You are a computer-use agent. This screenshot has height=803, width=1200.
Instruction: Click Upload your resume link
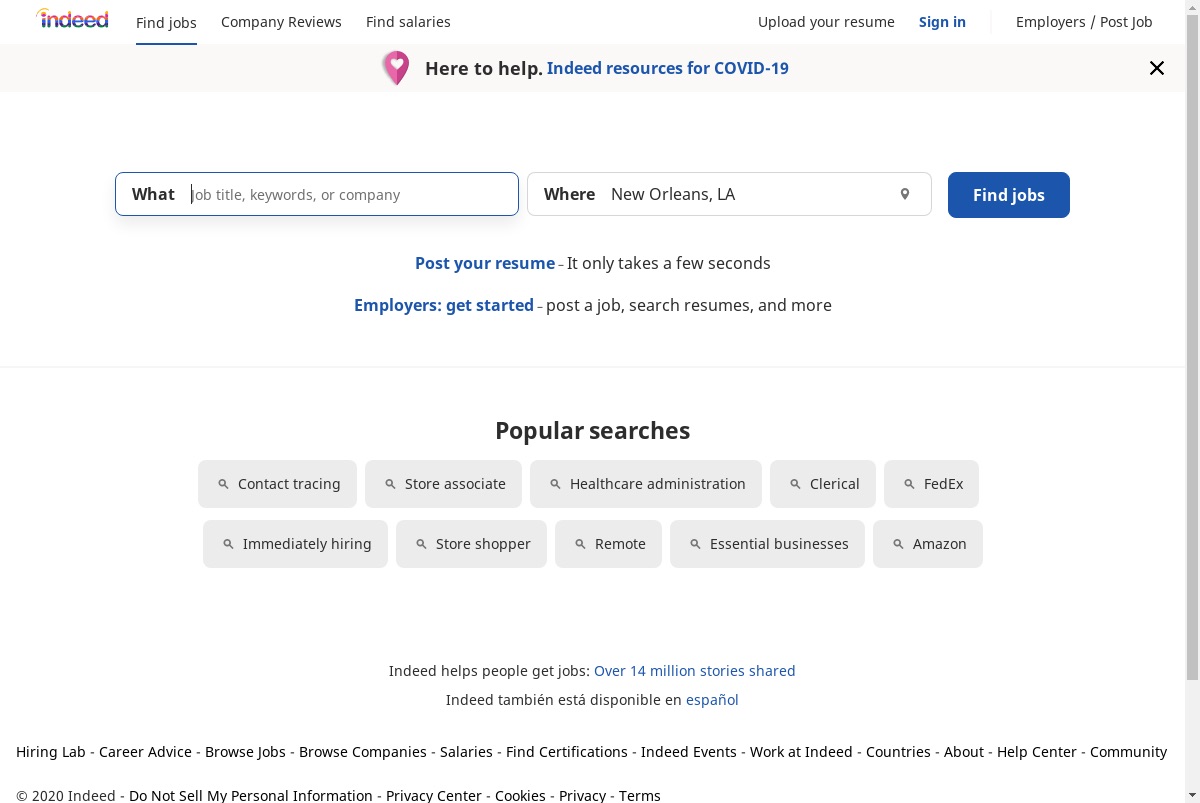[826, 22]
